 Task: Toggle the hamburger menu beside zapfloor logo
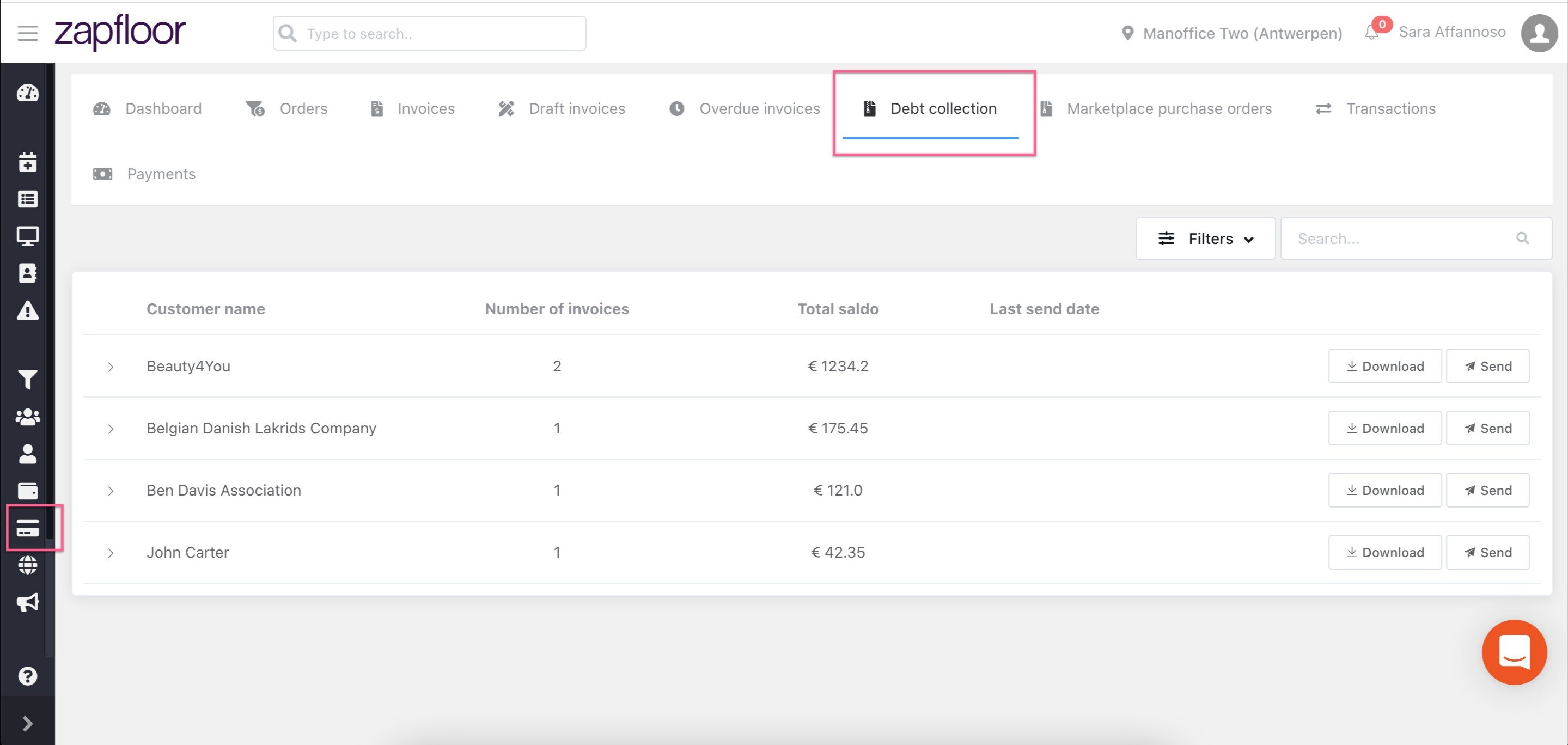[x=27, y=33]
